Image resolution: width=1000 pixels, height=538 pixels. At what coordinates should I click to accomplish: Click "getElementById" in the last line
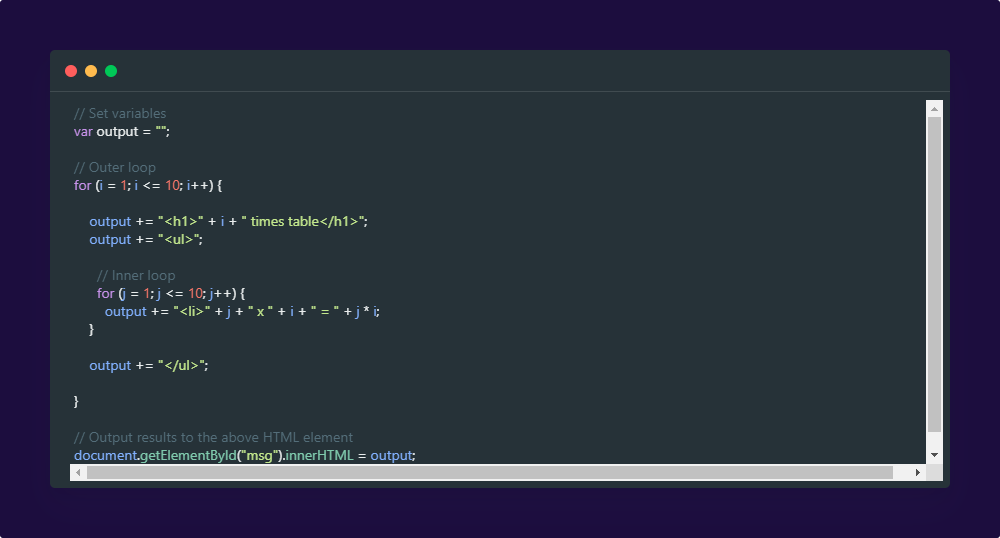[188, 456]
